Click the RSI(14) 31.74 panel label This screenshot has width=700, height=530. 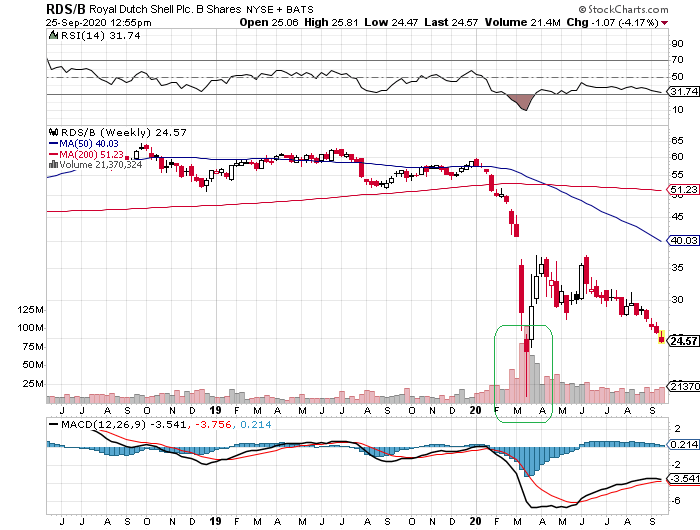coord(100,36)
